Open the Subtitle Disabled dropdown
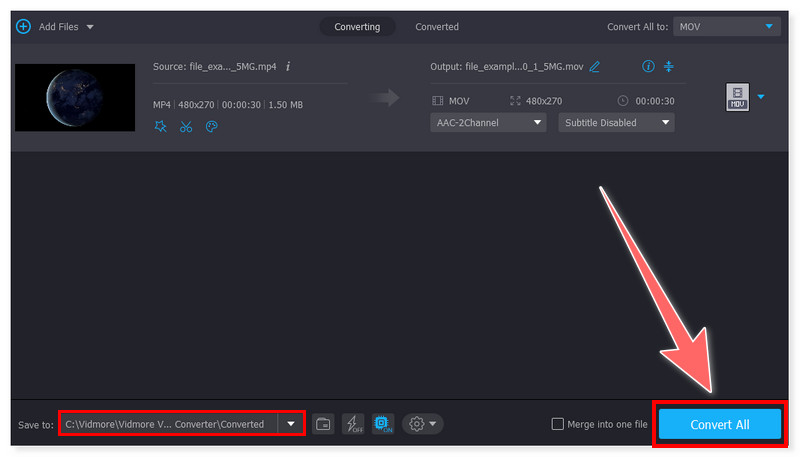800x457 pixels. 616,123
